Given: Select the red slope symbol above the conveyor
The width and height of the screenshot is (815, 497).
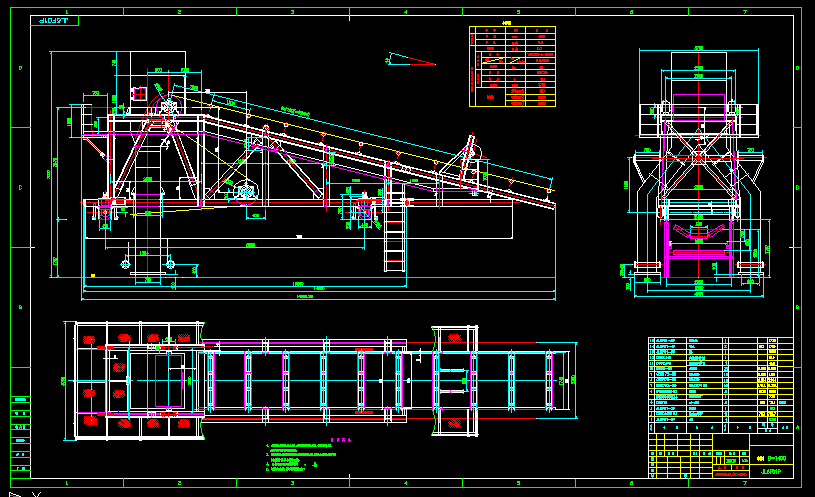Looking at the screenshot, I should [x=411, y=61].
